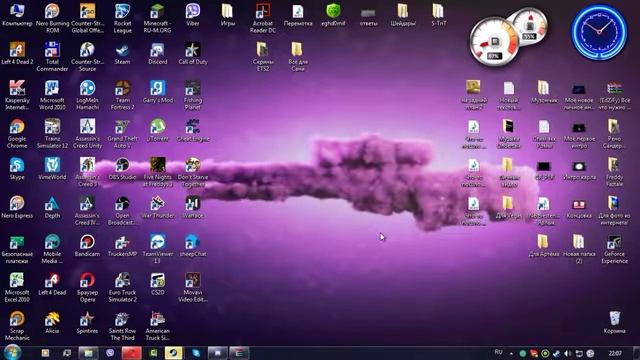This screenshot has width=640, height=360.
Task: Open Garry's Mod desktop icon
Action: pyautogui.click(x=158, y=91)
